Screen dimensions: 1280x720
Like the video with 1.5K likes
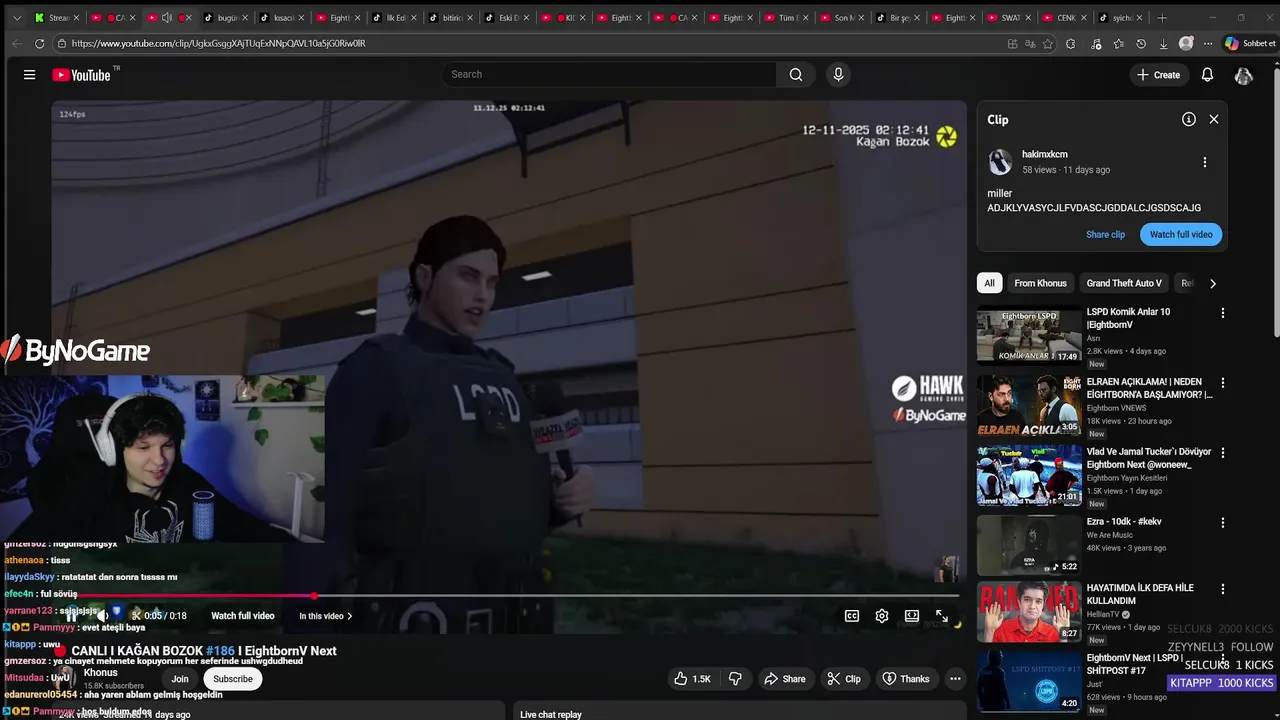[x=692, y=679]
